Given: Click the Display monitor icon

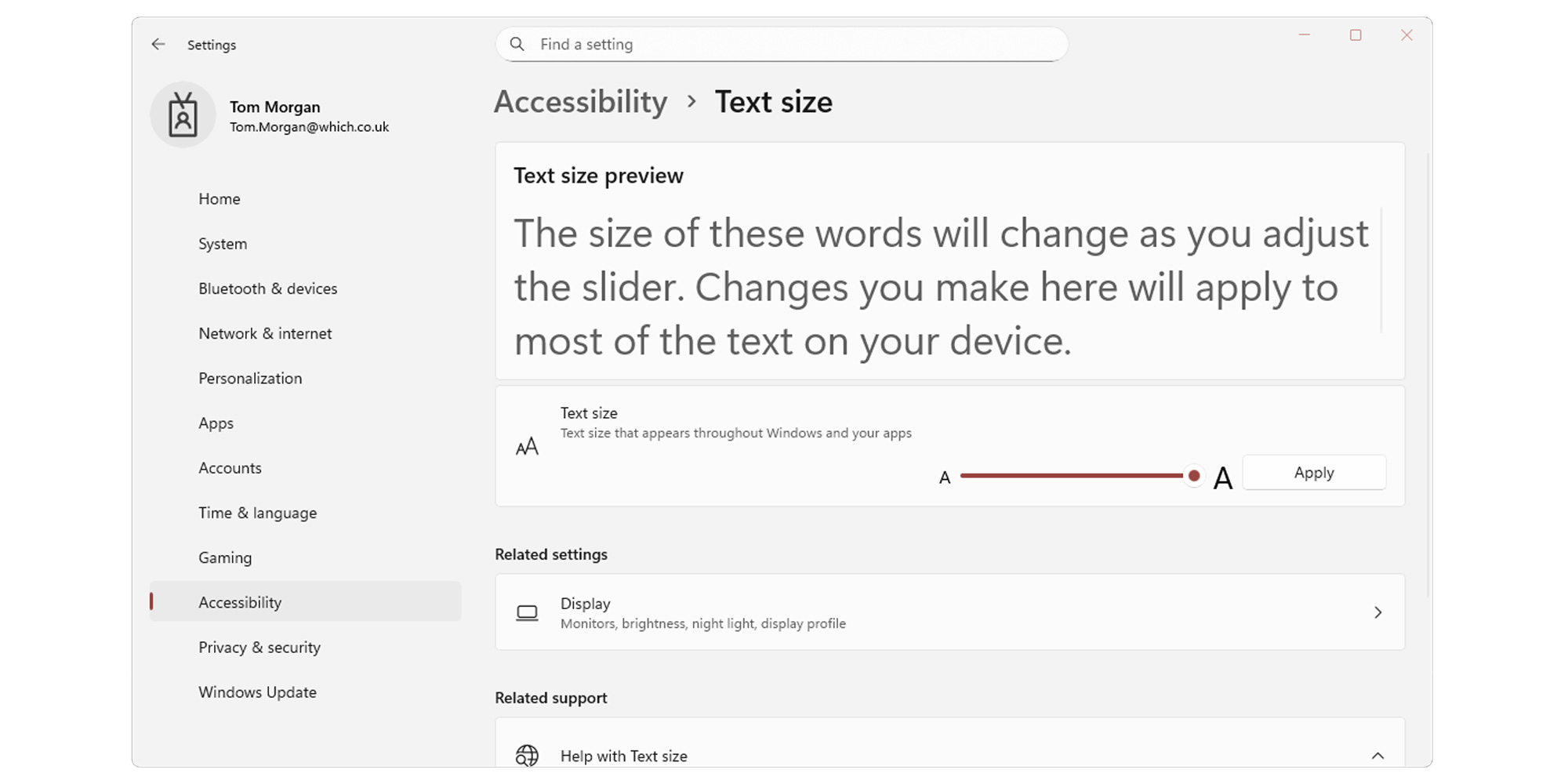Looking at the screenshot, I should [x=528, y=612].
